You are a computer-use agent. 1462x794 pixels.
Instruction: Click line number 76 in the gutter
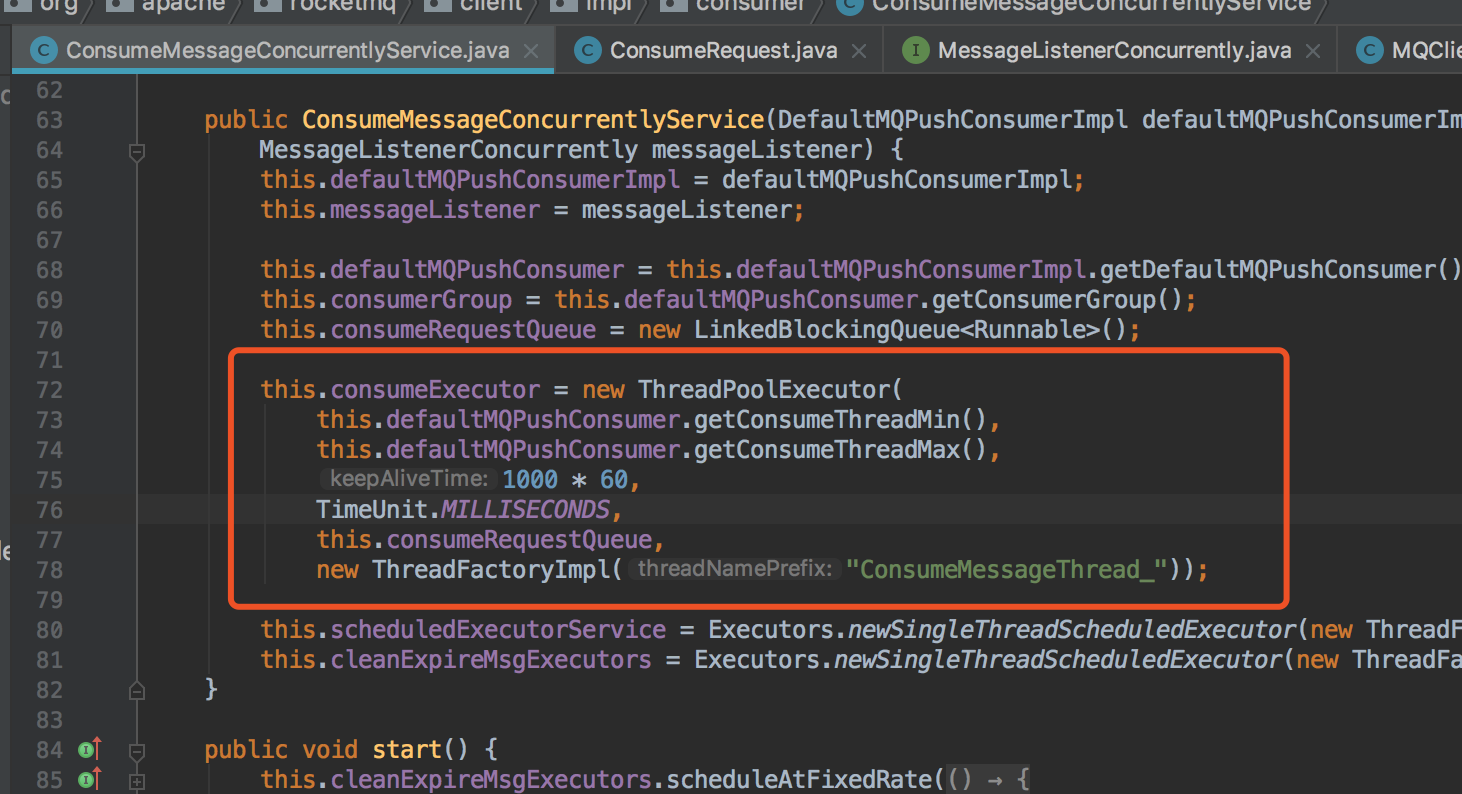(x=49, y=510)
